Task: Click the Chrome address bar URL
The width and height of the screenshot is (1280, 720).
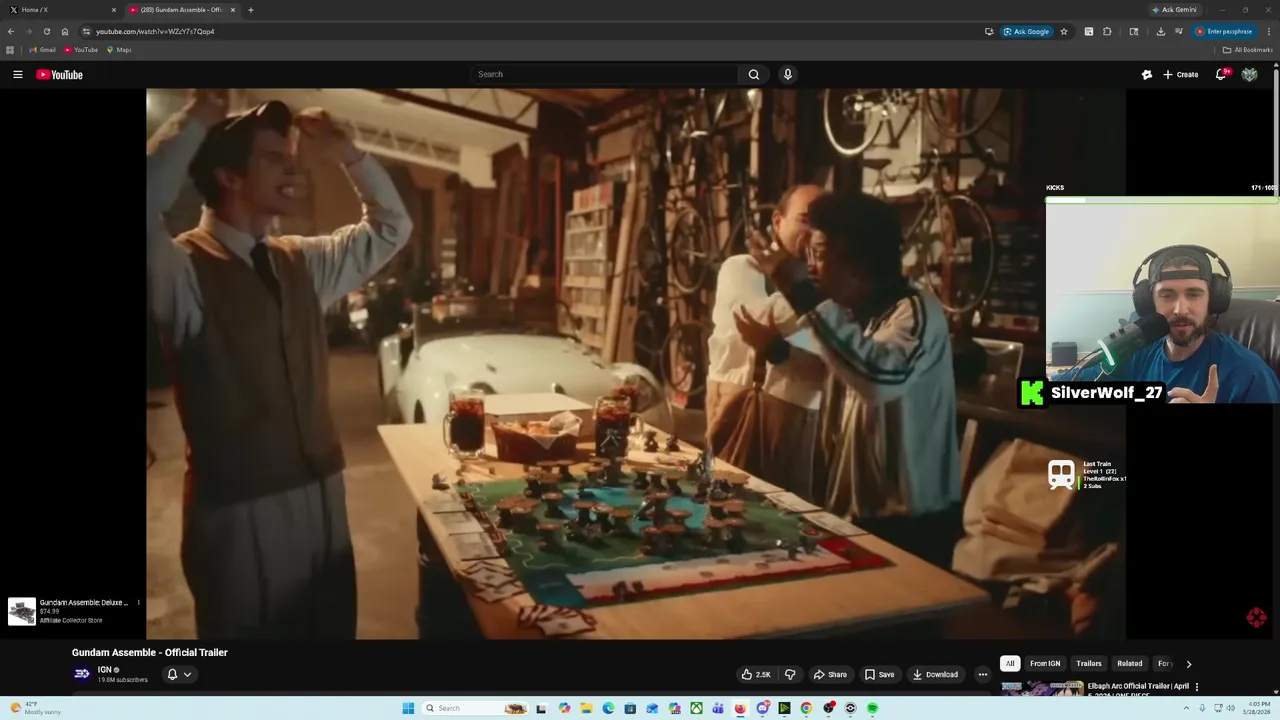Action: pyautogui.click(x=155, y=31)
